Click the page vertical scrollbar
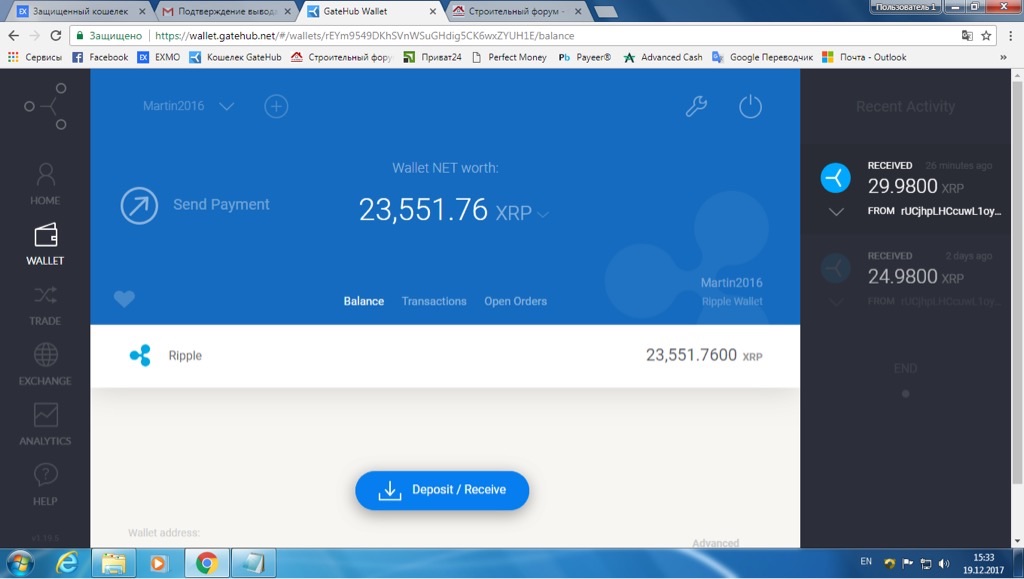Screen dimensions: 1024x579 pos(1017,281)
